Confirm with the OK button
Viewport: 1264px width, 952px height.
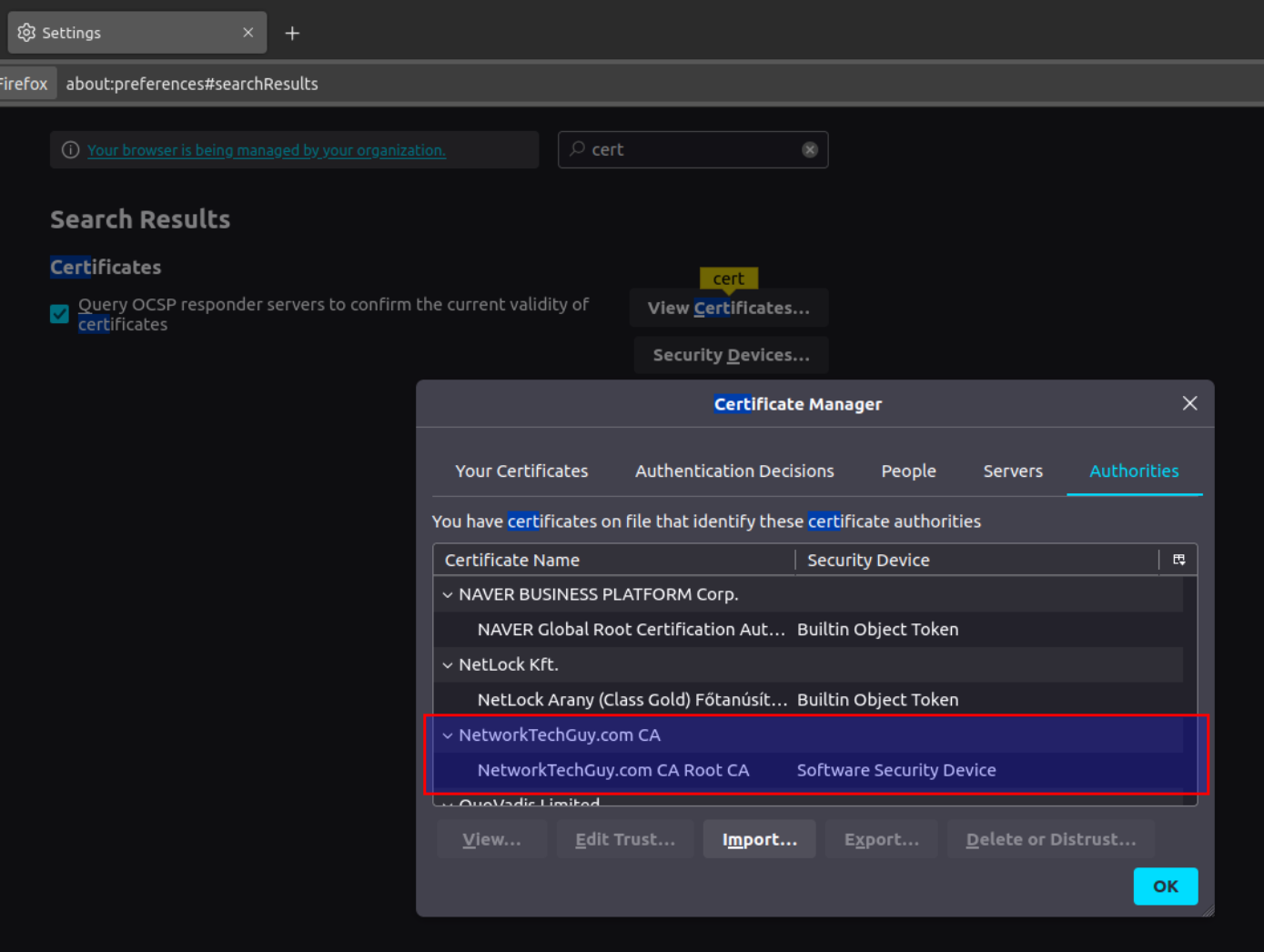[1166, 886]
